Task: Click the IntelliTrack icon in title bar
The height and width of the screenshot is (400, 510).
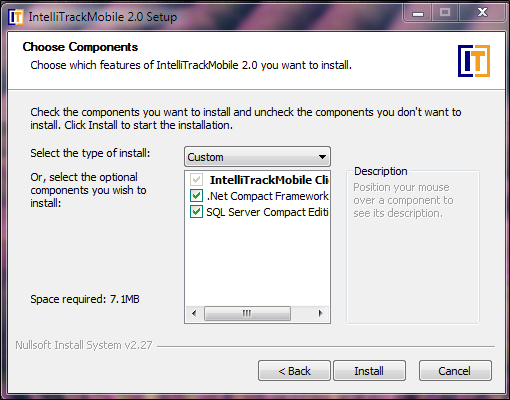Action: [x=16, y=17]
